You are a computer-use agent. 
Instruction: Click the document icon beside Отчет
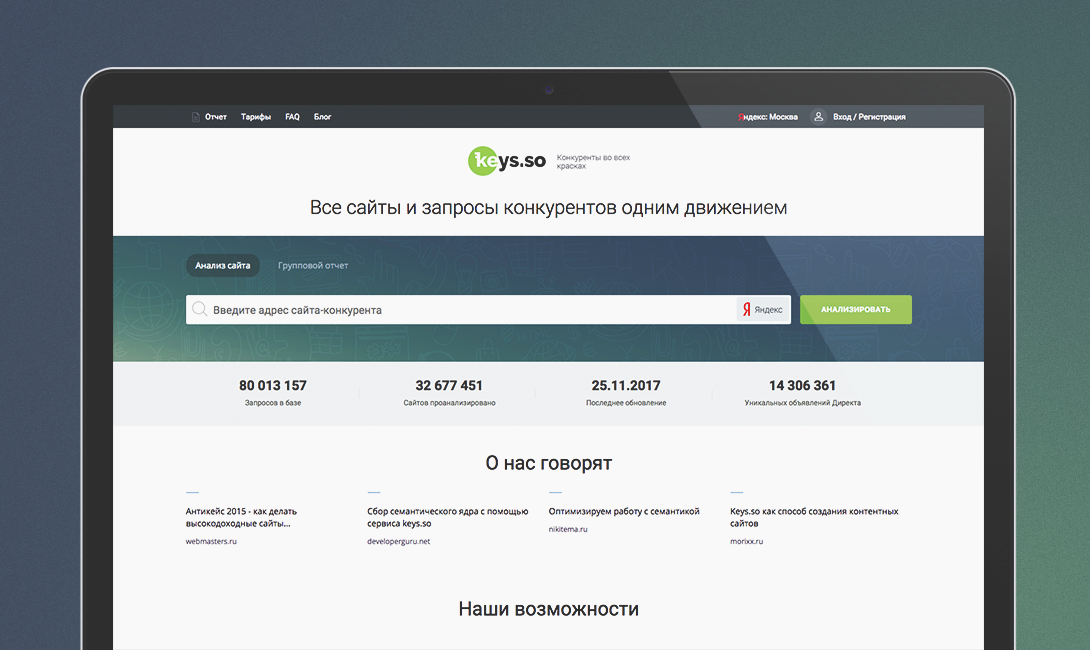[195, 117]
